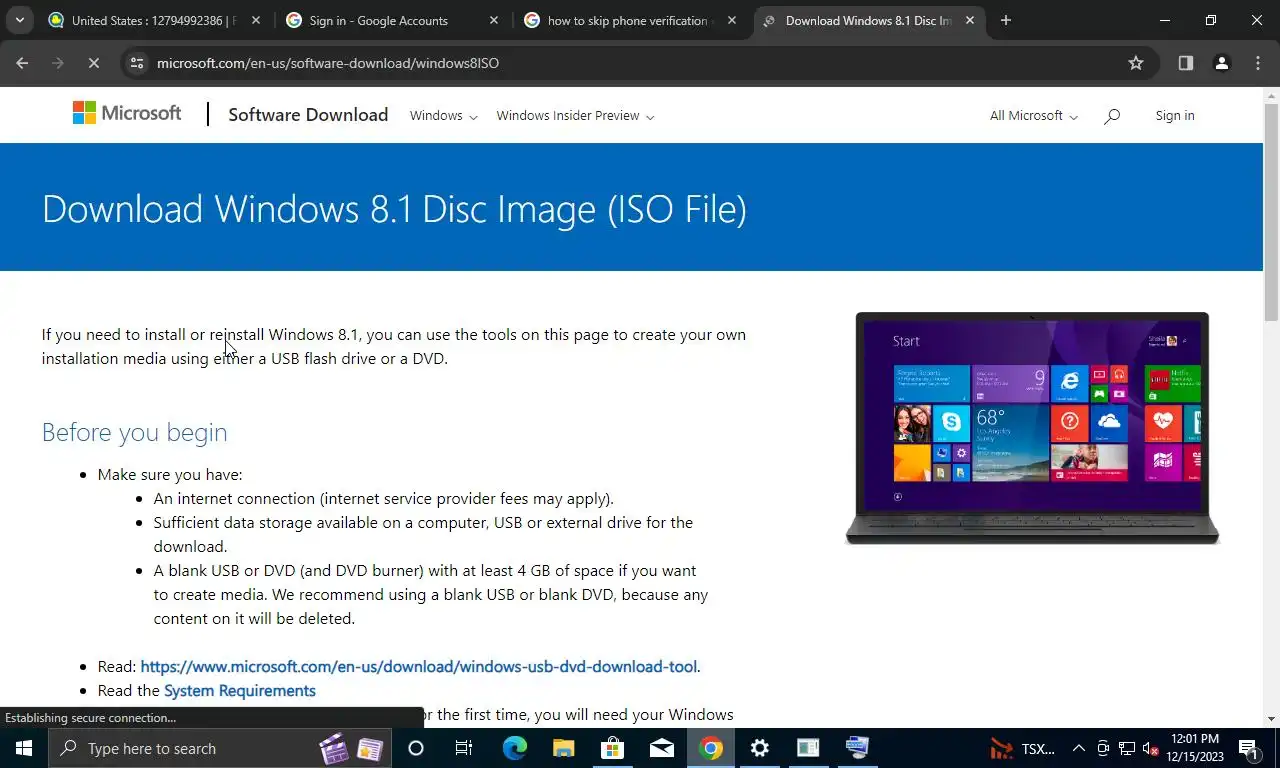The image size is (1280, 768).
Task: Open the search magnifier in the site header
Action: 1112,116
